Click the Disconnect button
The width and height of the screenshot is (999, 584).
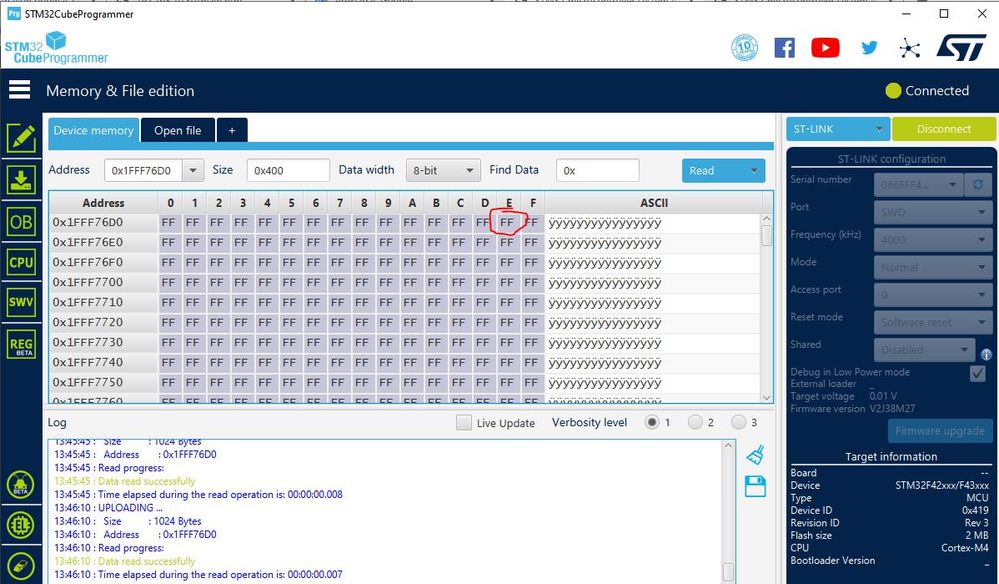click(944, 129)
